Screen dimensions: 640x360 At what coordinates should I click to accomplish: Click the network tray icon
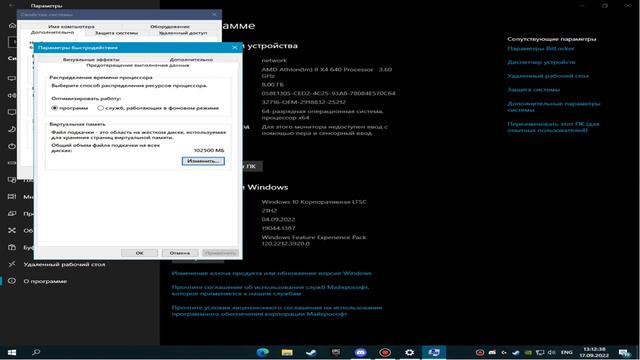[x=540, y=352]
